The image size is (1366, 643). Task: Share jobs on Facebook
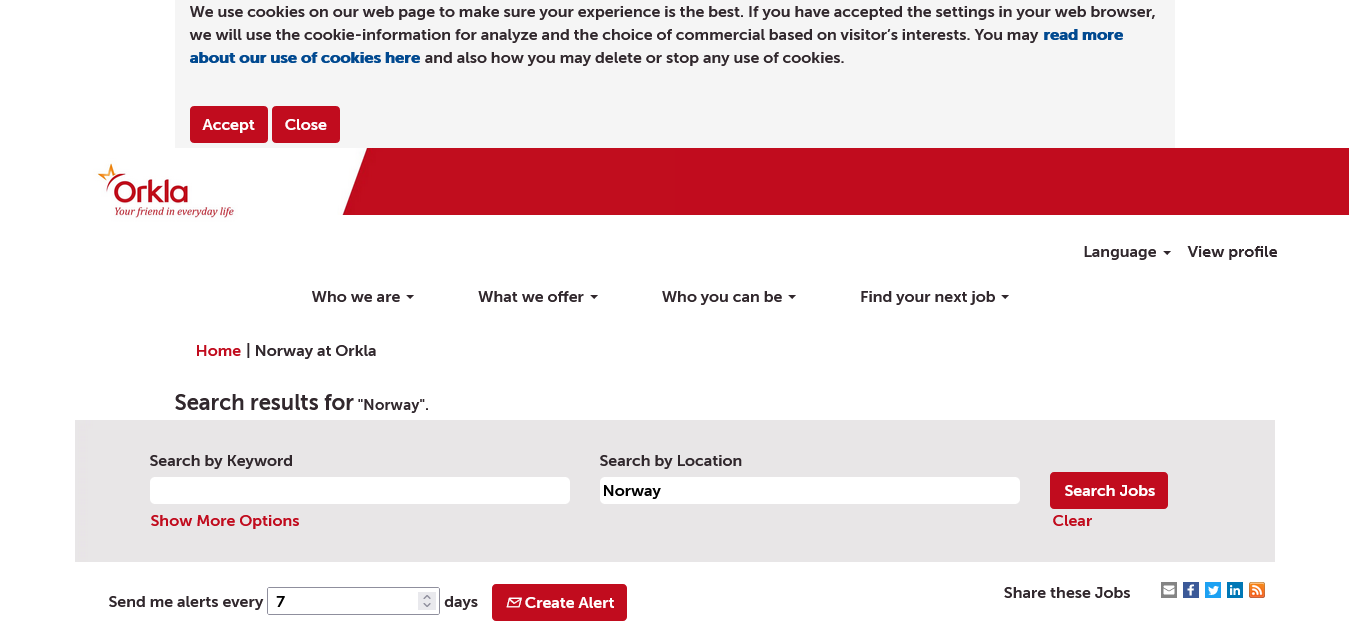(1191, 590)
